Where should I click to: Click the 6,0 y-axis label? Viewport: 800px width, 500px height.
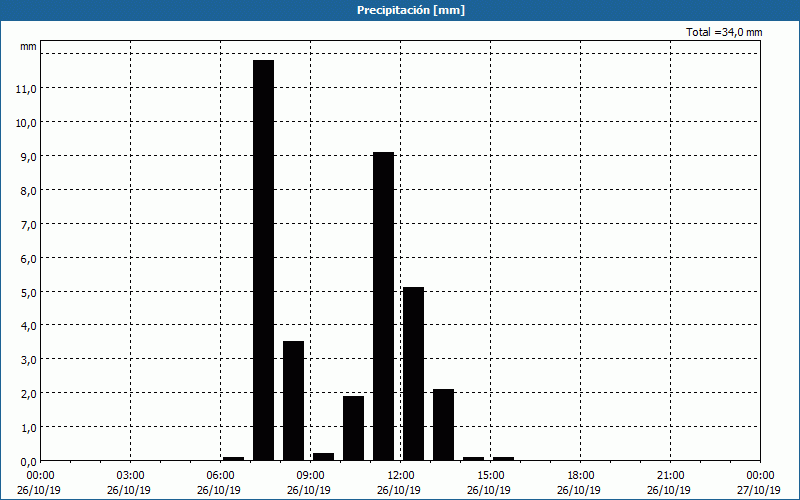28,259
